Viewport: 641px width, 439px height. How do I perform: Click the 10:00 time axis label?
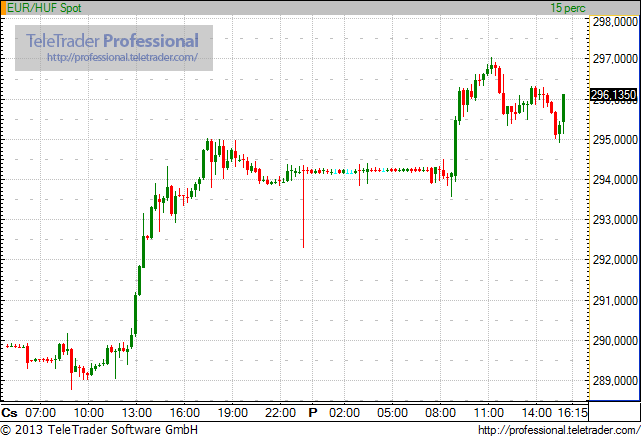point(89,413)
